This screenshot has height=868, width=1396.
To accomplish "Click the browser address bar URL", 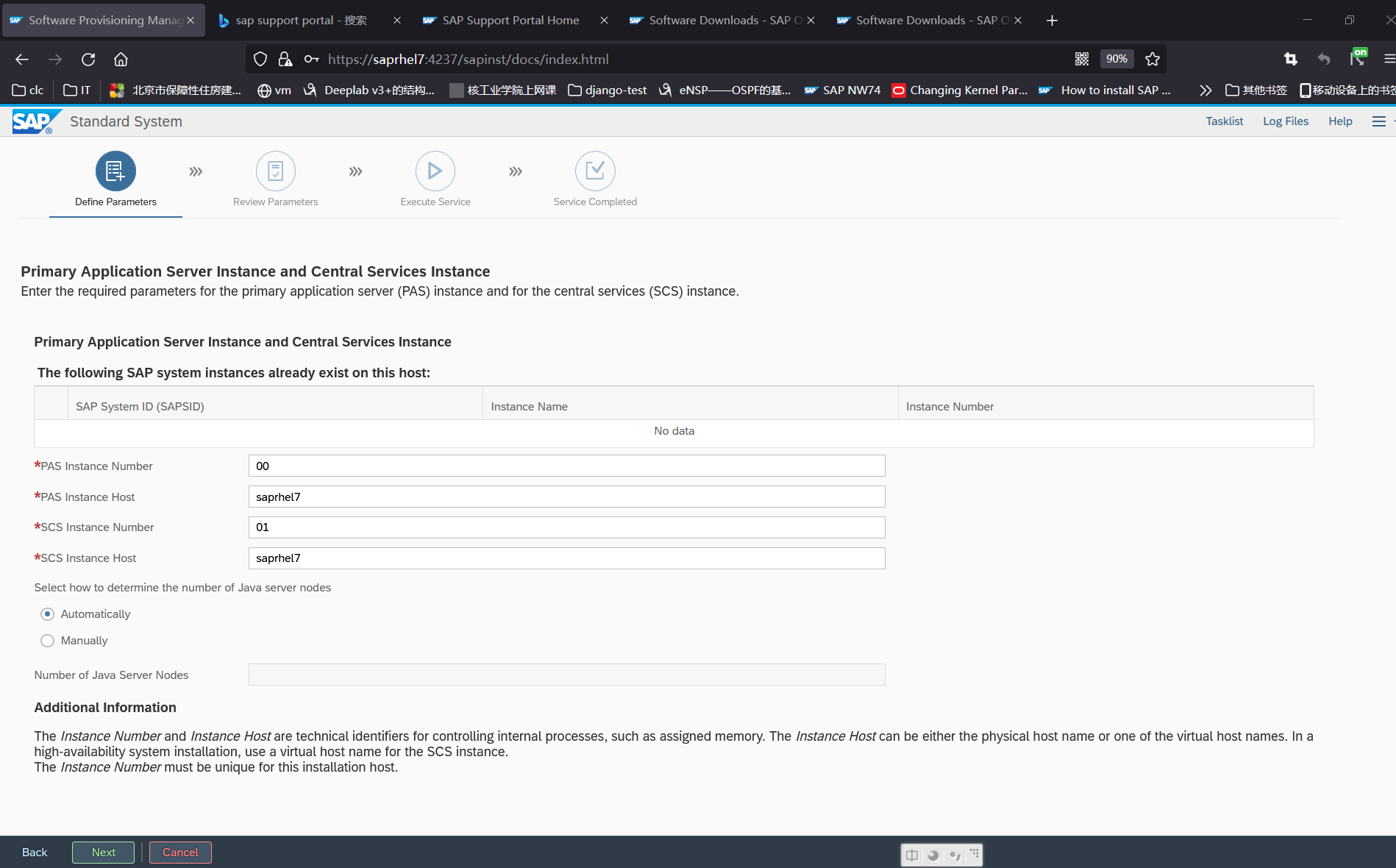I will pos(469,59).
